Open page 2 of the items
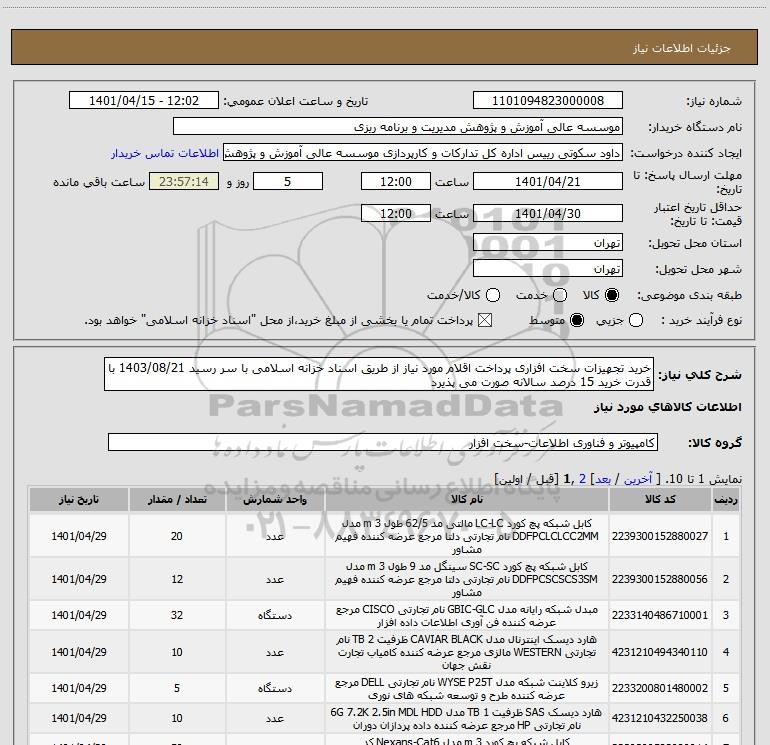The height and width of the screenshot is (745, 770). (582, 479)
